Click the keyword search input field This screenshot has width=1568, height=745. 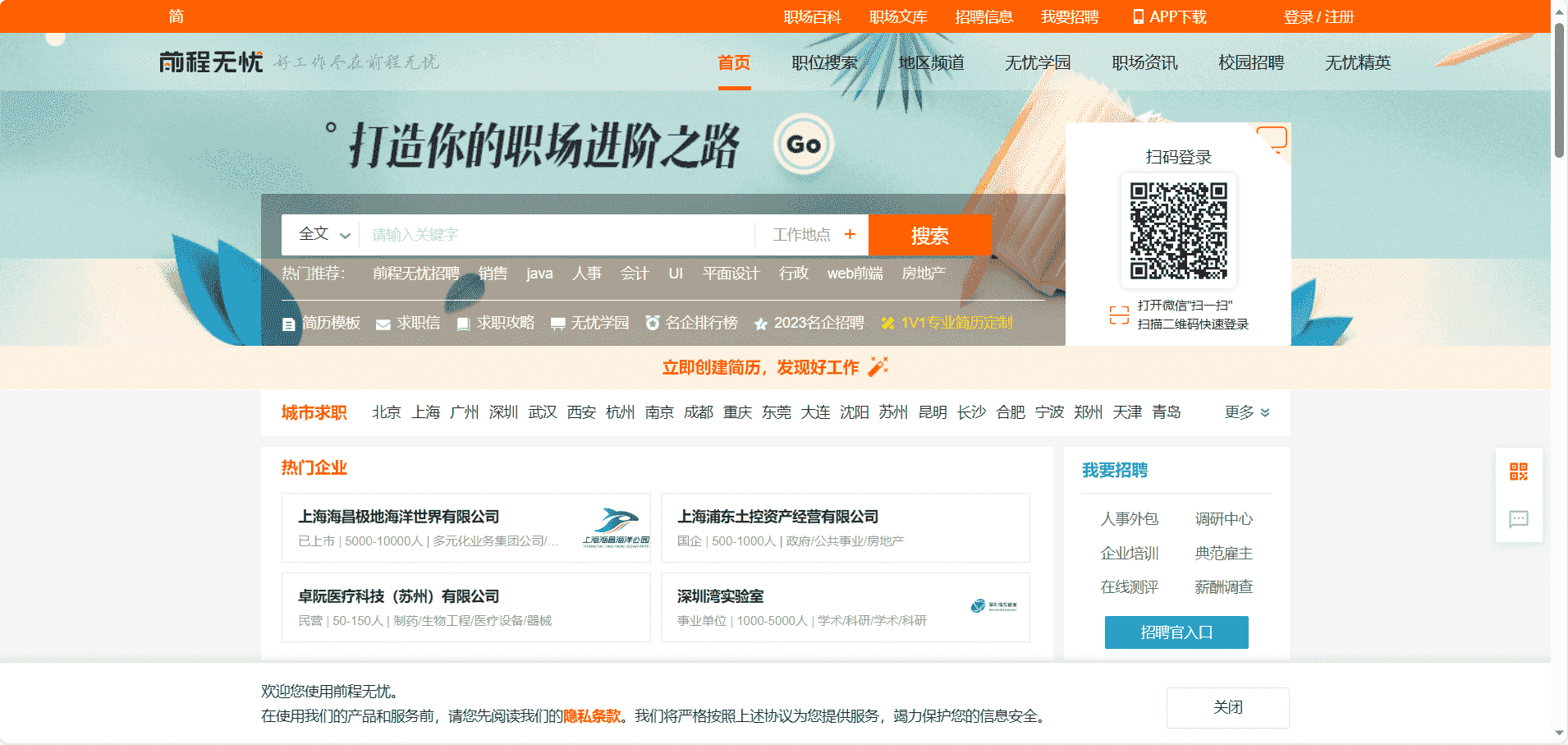(x=558, y=235)
